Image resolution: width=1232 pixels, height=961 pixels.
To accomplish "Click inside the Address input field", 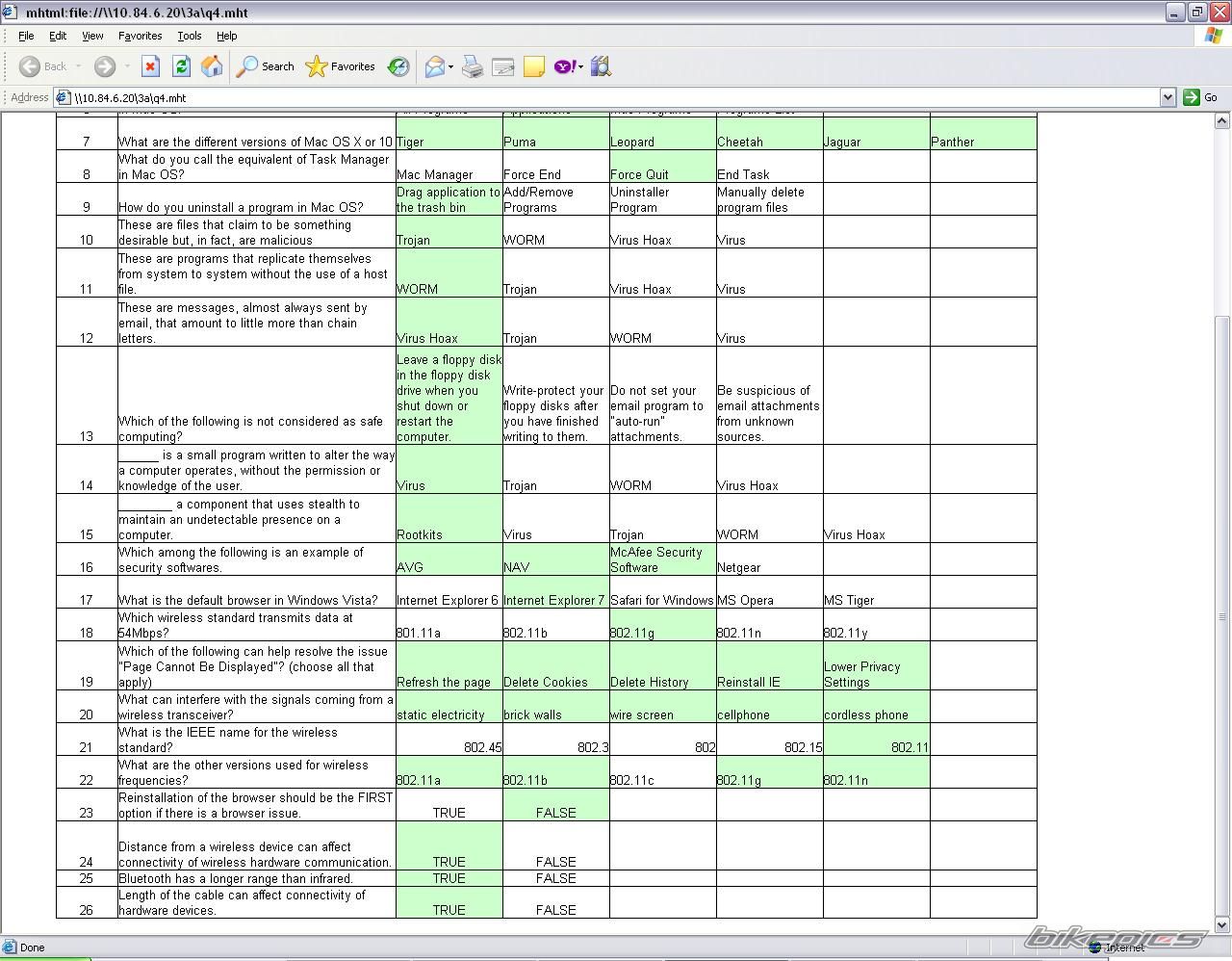I will tap(614, 97).
